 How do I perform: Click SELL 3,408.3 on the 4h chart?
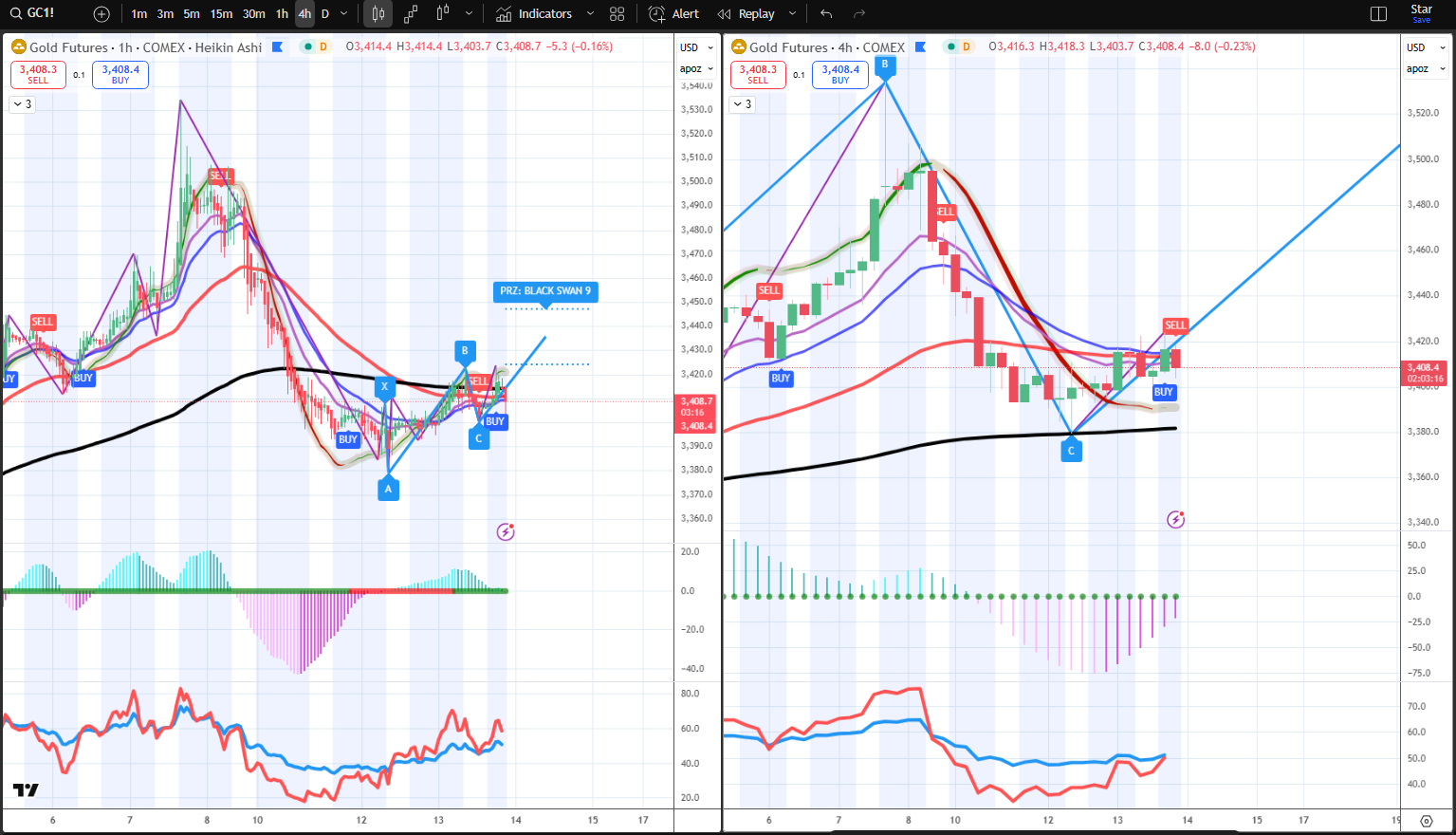coord(758,74)
